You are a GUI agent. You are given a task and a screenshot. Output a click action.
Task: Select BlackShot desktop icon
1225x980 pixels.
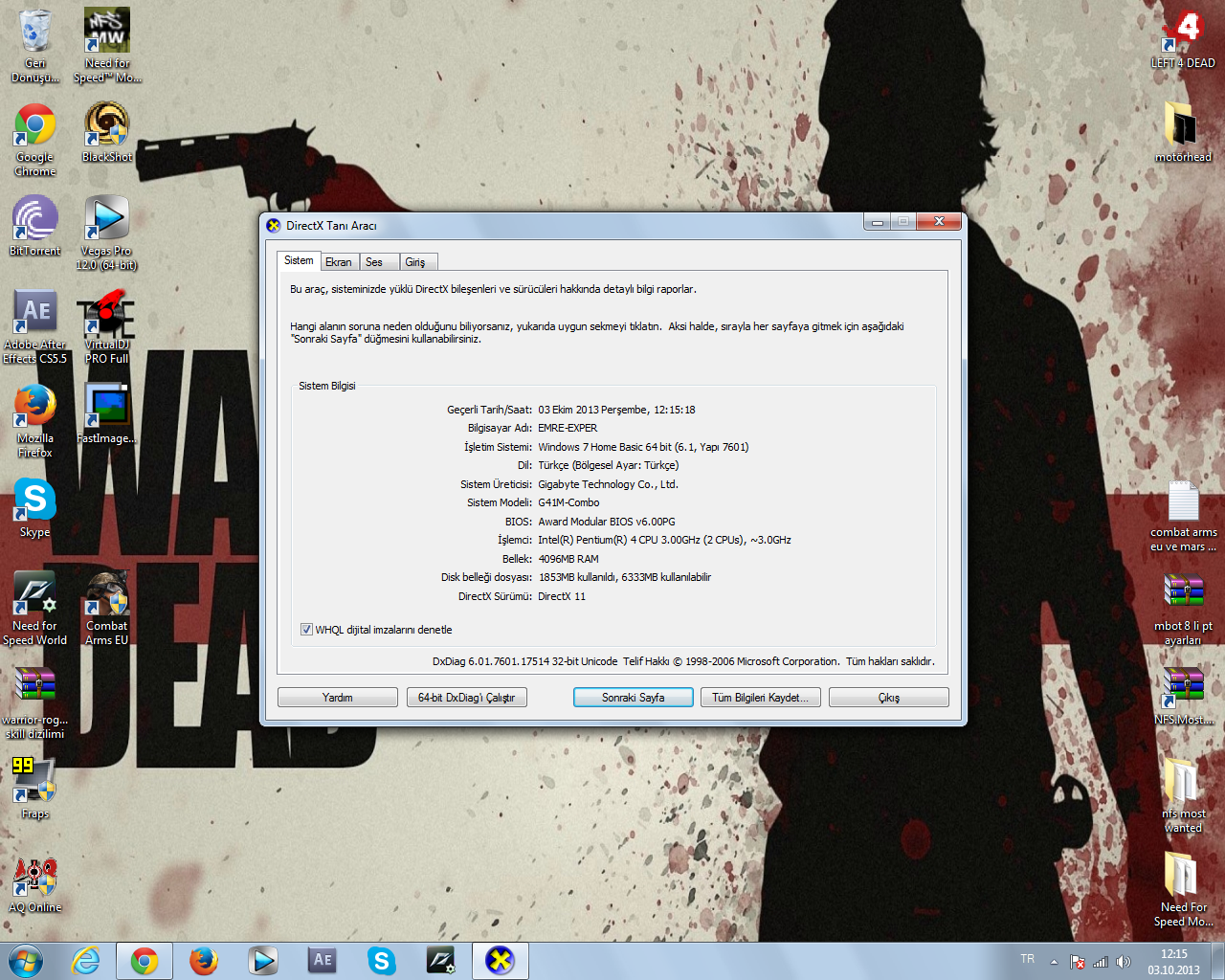[x=107, y=132]
